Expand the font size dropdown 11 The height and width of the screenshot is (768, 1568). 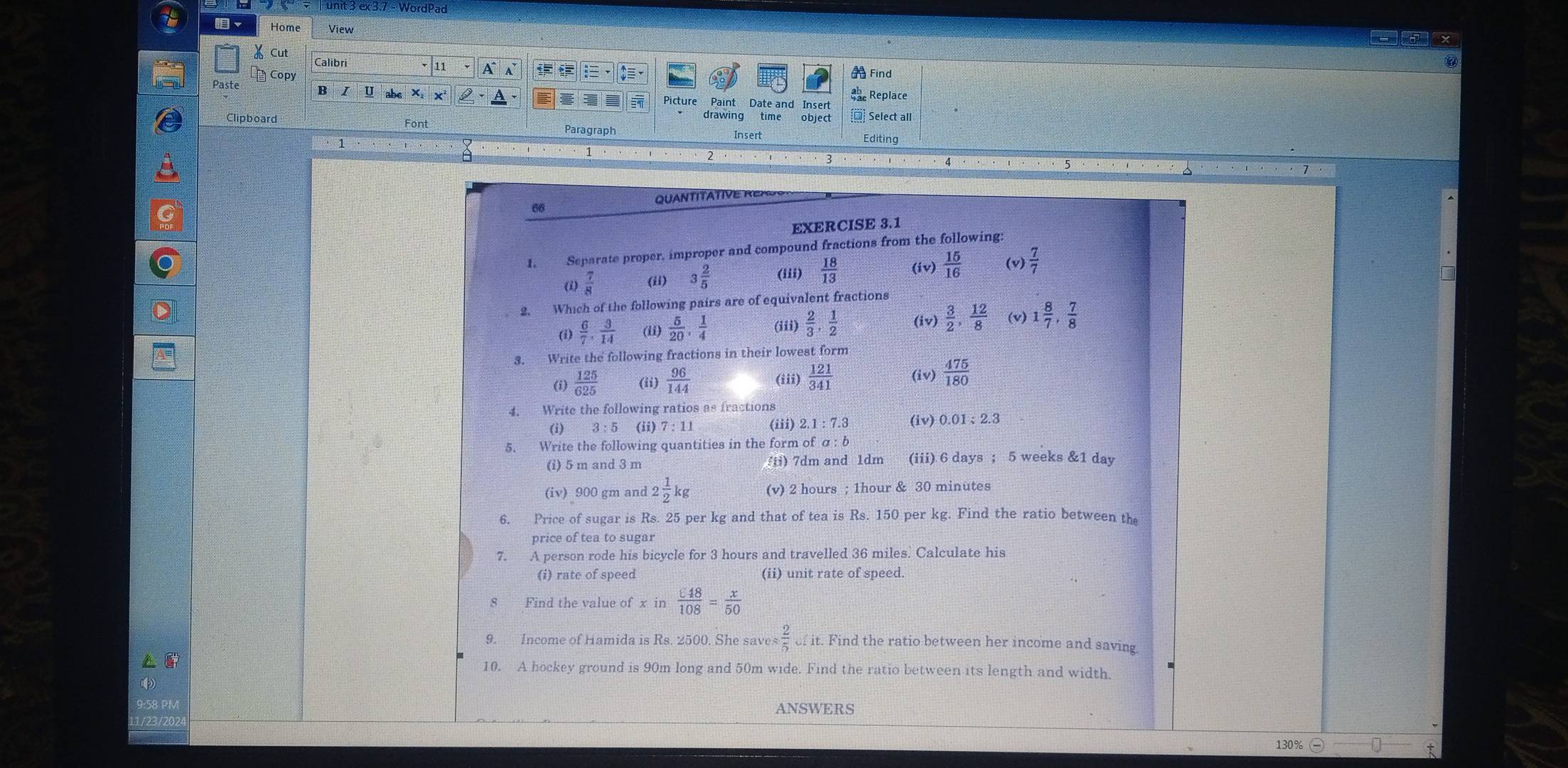[x=466, y=68]
